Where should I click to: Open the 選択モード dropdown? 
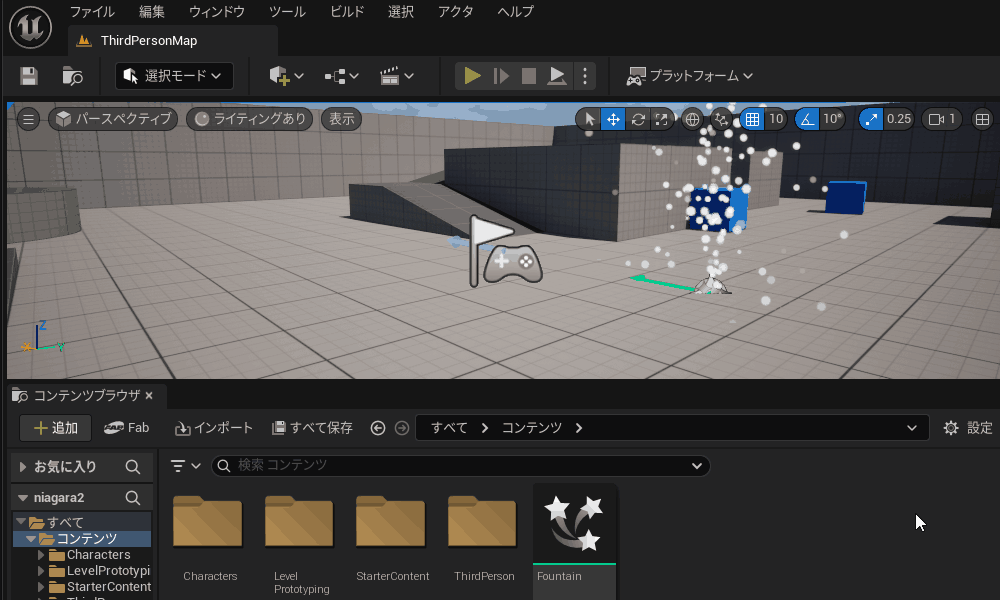pyautogui.click(x=174, y=76)
